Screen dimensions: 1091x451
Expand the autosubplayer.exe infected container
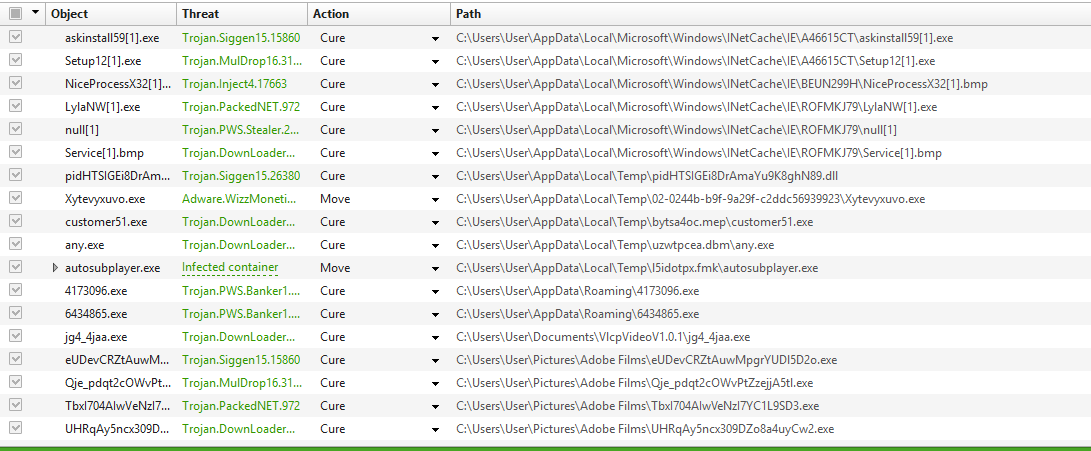click(x=55, y=268)
